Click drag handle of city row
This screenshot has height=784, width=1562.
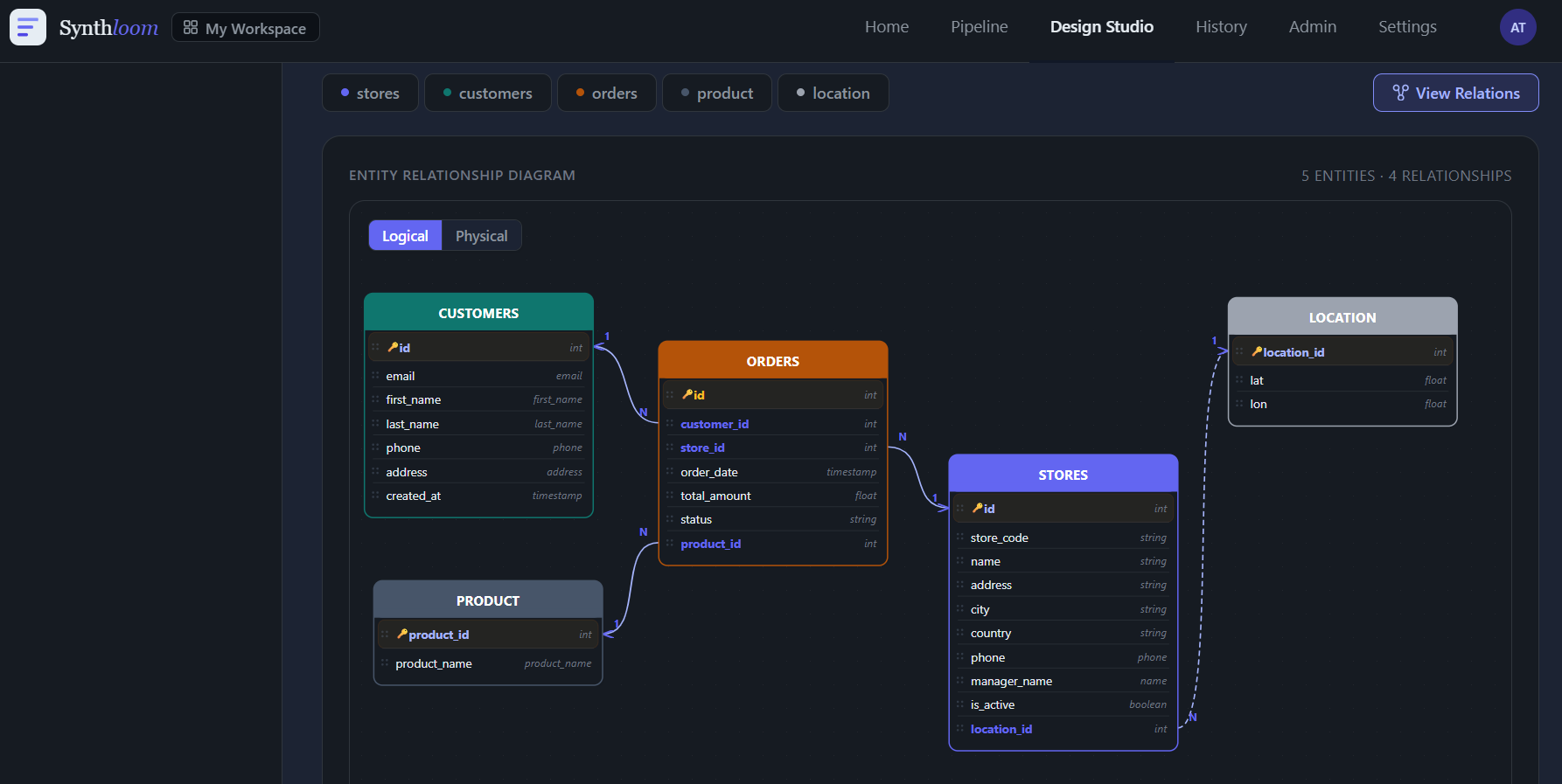pyautogui.click(x=960, y=609)
